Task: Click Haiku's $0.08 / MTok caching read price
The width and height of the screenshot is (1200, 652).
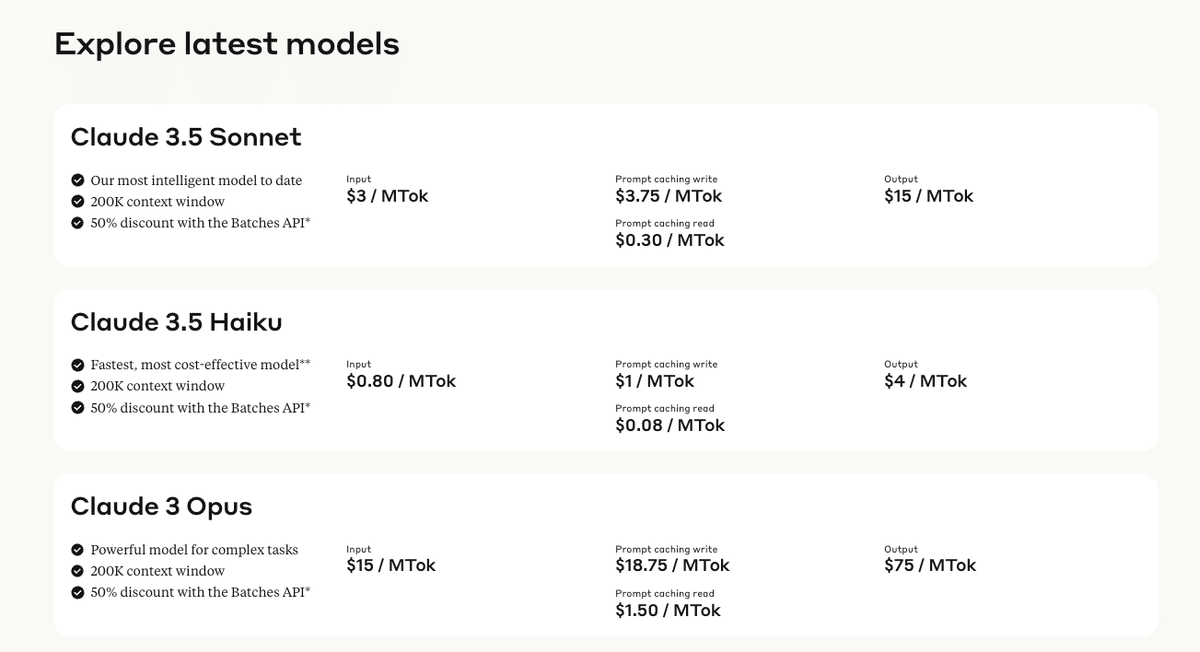Action: tap(670, 425)
